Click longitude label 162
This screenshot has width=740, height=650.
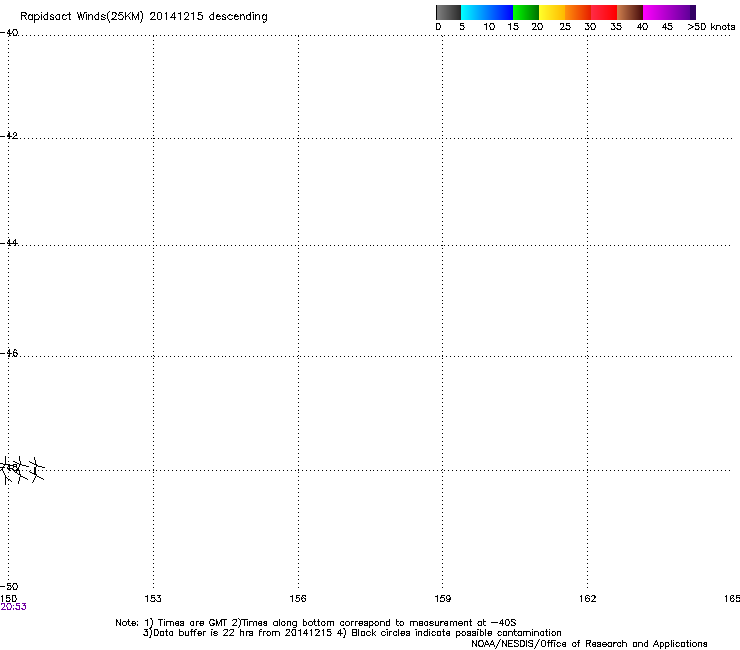point(588,599)
